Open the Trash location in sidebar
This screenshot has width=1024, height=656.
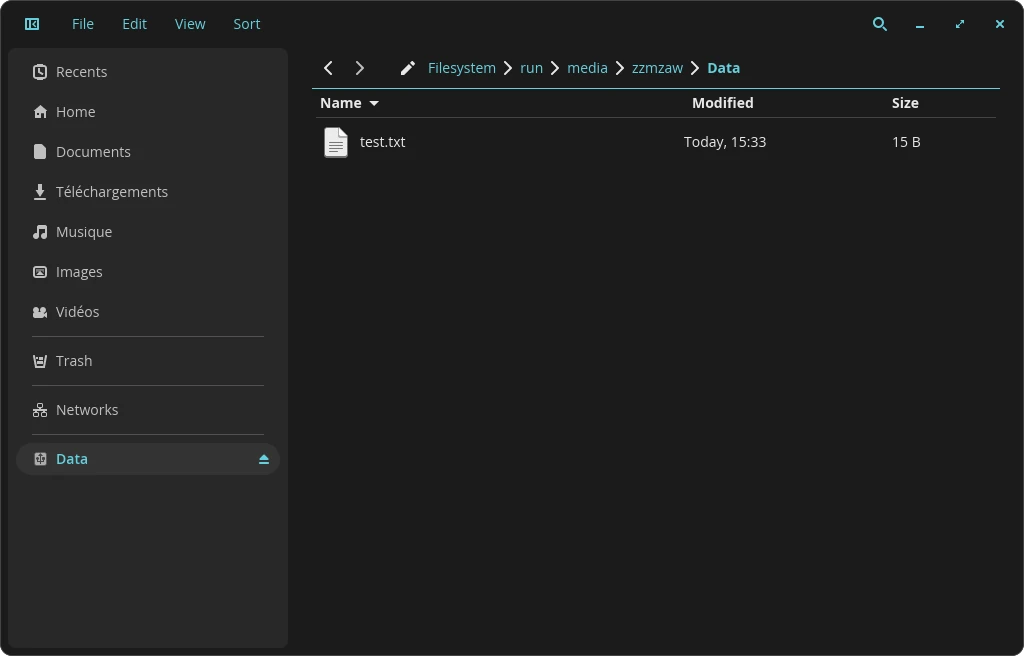click(73, 361)
